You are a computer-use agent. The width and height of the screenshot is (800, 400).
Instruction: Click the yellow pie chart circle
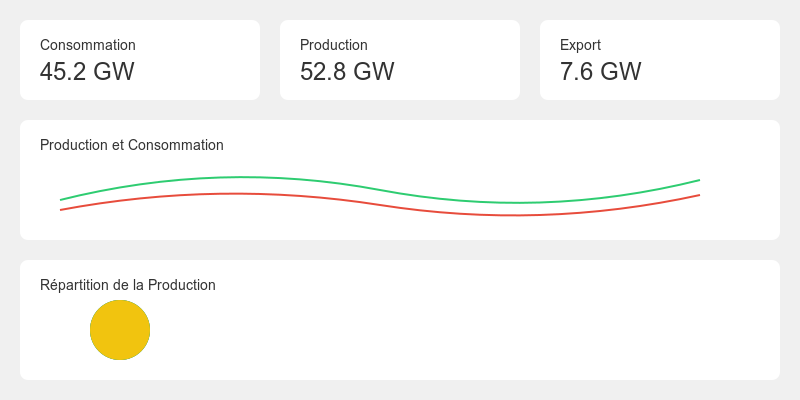click(x=120, y=330)
